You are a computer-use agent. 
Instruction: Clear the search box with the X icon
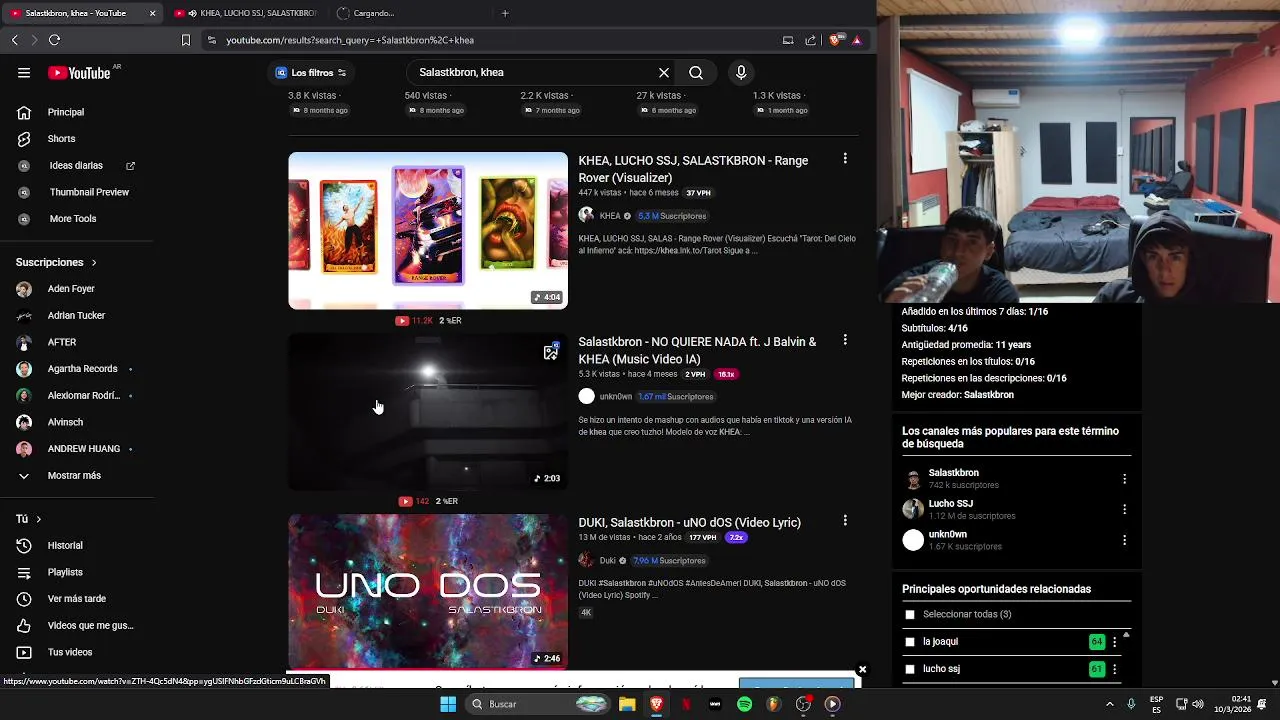664,72
